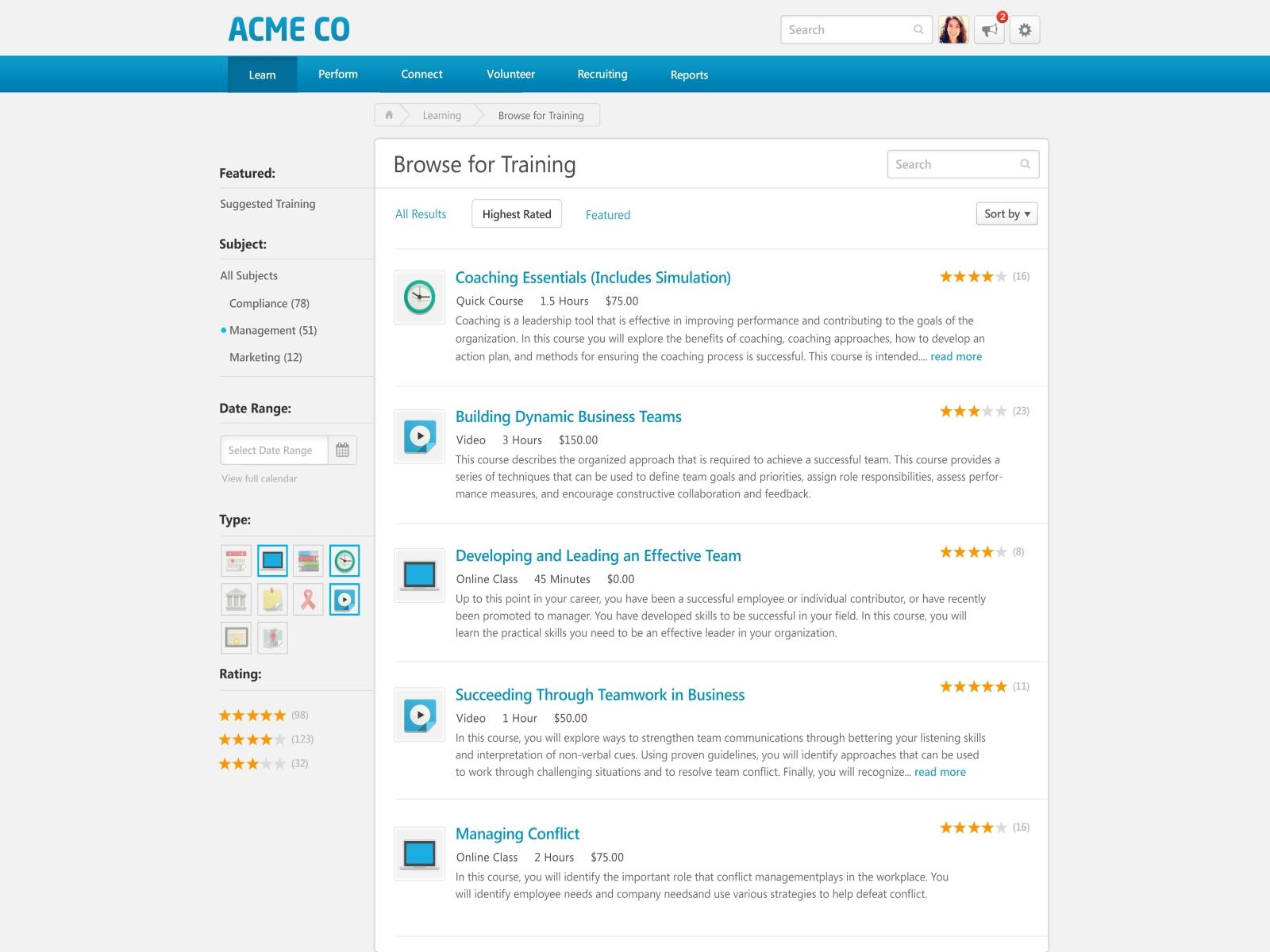This screenshot has width=1270, height=952.
Task: Open the date range calendar picker
Action: point(342,450)
